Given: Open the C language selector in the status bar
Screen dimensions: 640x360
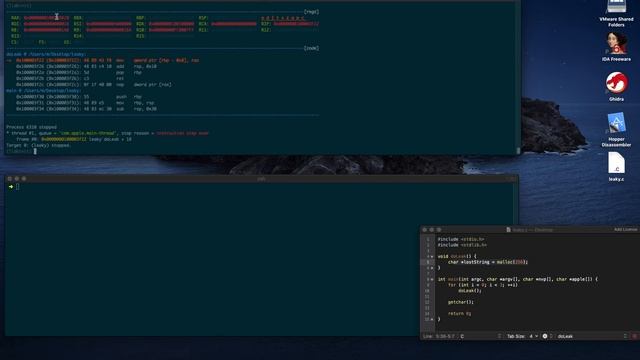Looking at the screenshot, I should [x=480, y=336].
